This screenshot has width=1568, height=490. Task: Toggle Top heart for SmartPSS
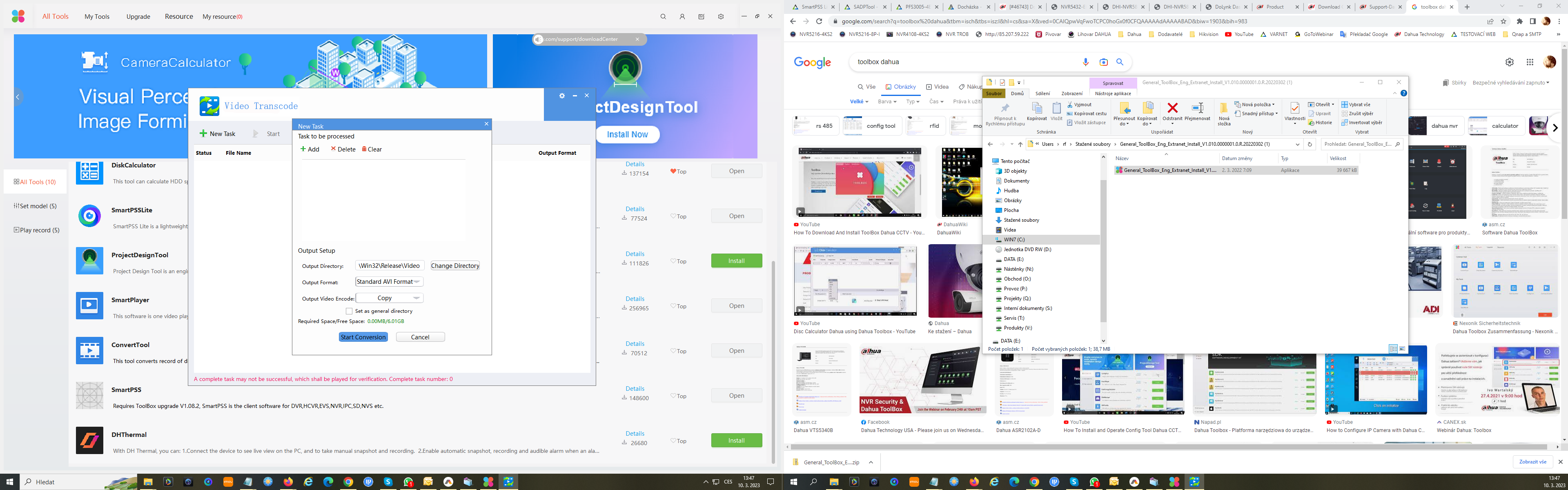point(673,396)
